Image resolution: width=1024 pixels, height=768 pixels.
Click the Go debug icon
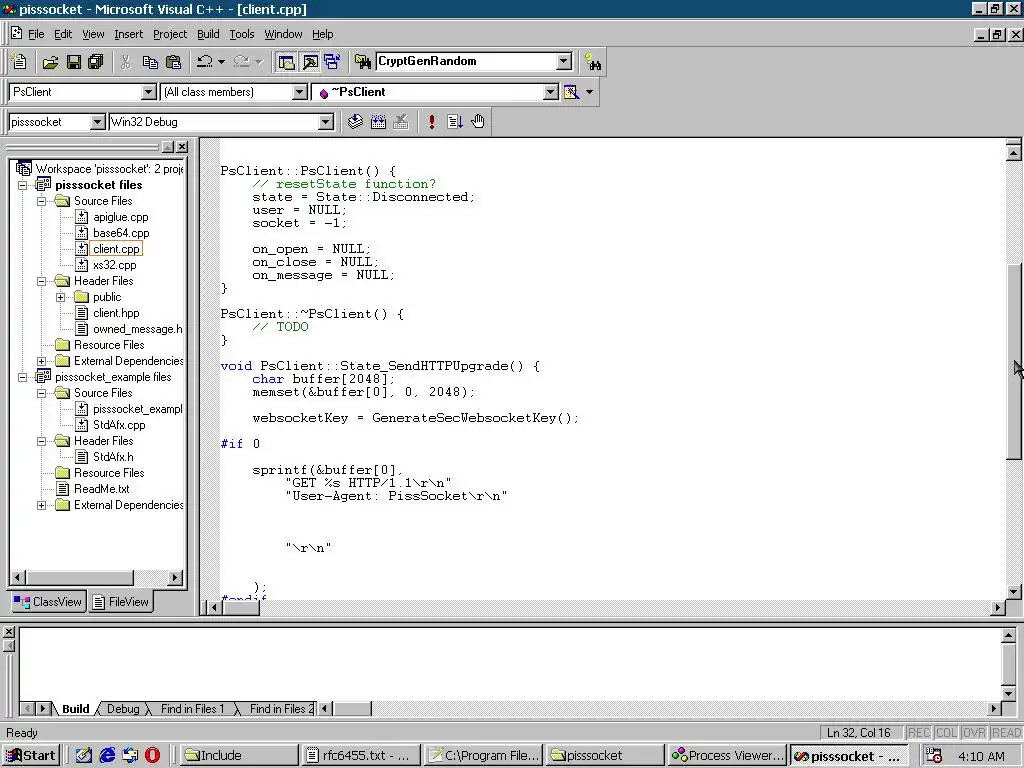[x=455, y=121]
